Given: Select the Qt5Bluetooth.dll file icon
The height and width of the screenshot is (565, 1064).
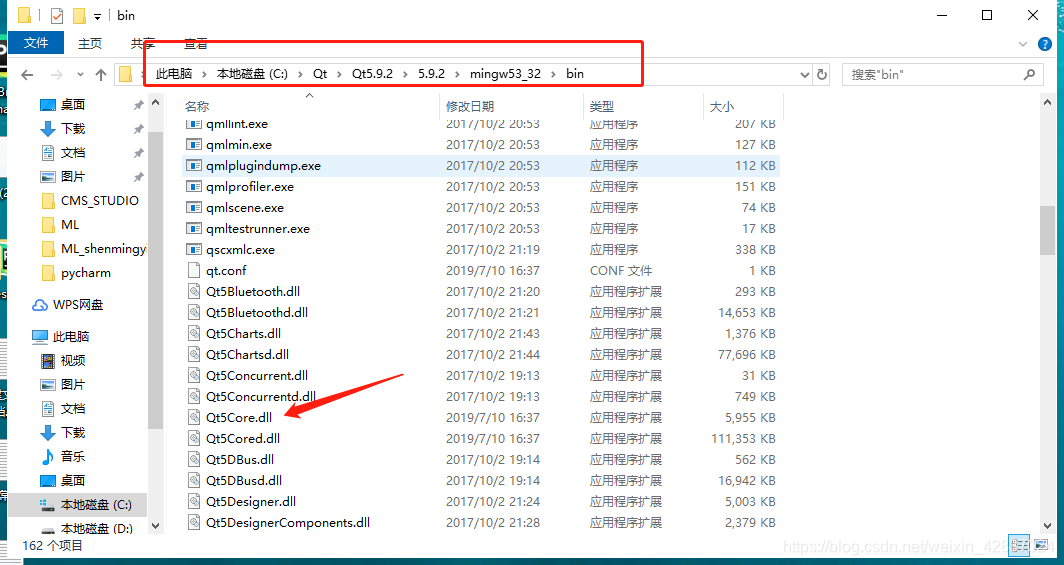Looking at the screenshot, I should pyautogui.click(x=194, y=292).
